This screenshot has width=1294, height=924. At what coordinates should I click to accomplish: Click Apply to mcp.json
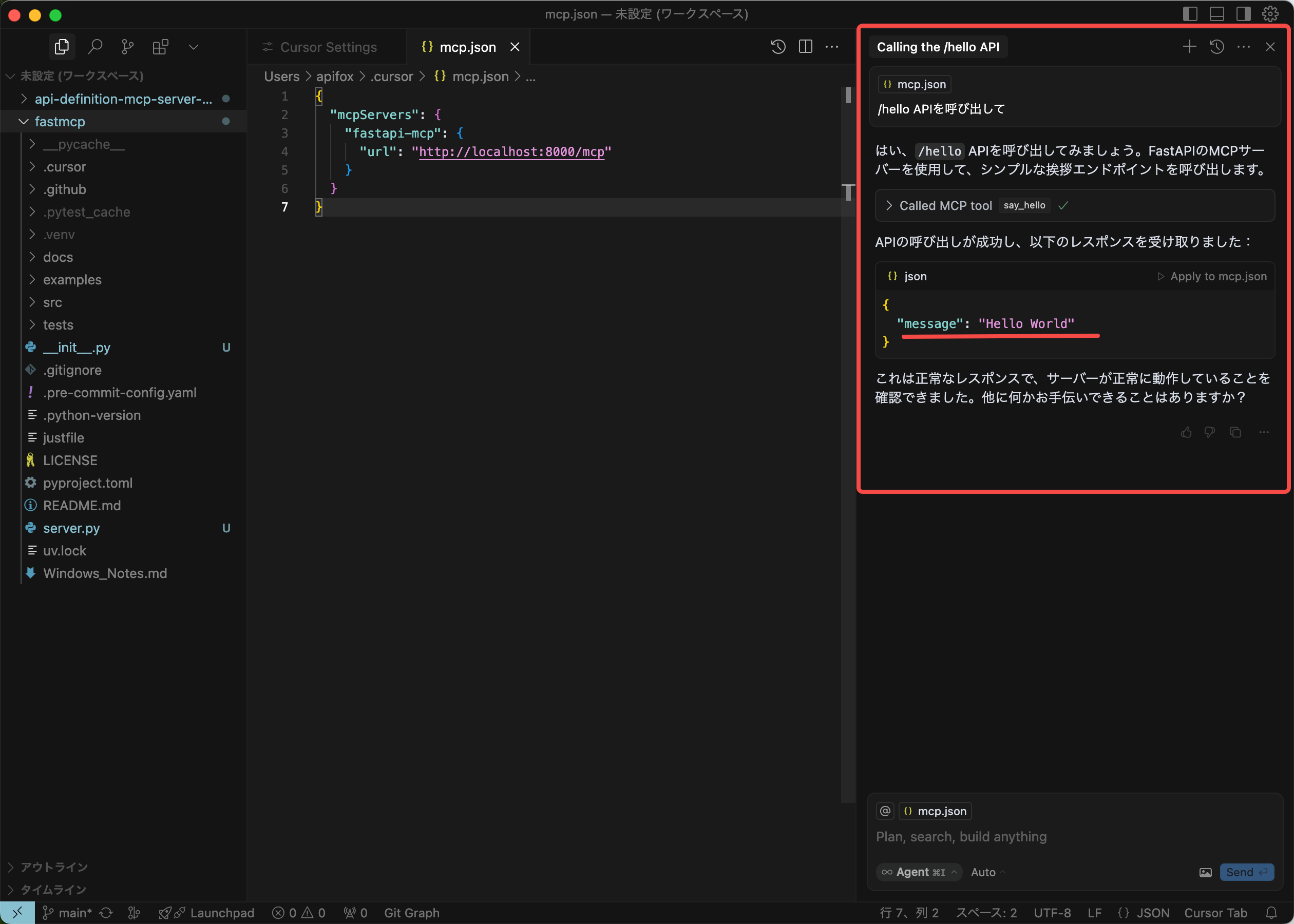[x=1212, y=277]
